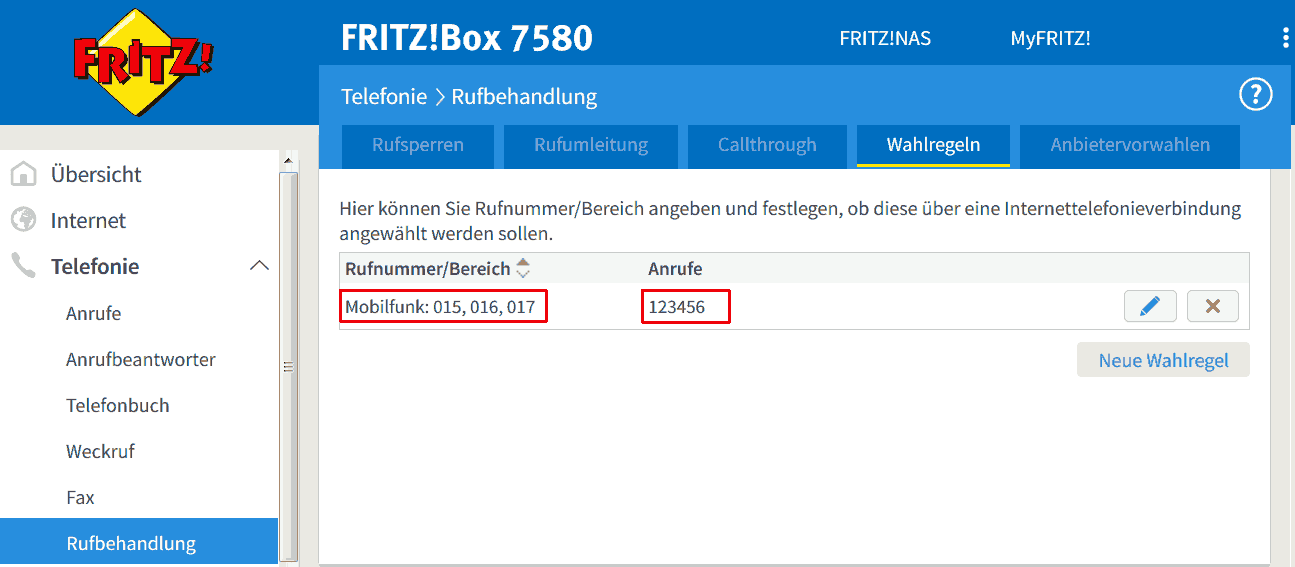Switch to the Rufsperren tab
The height and width of the screenshot is (567, 1295).
(x=418, y=145)
